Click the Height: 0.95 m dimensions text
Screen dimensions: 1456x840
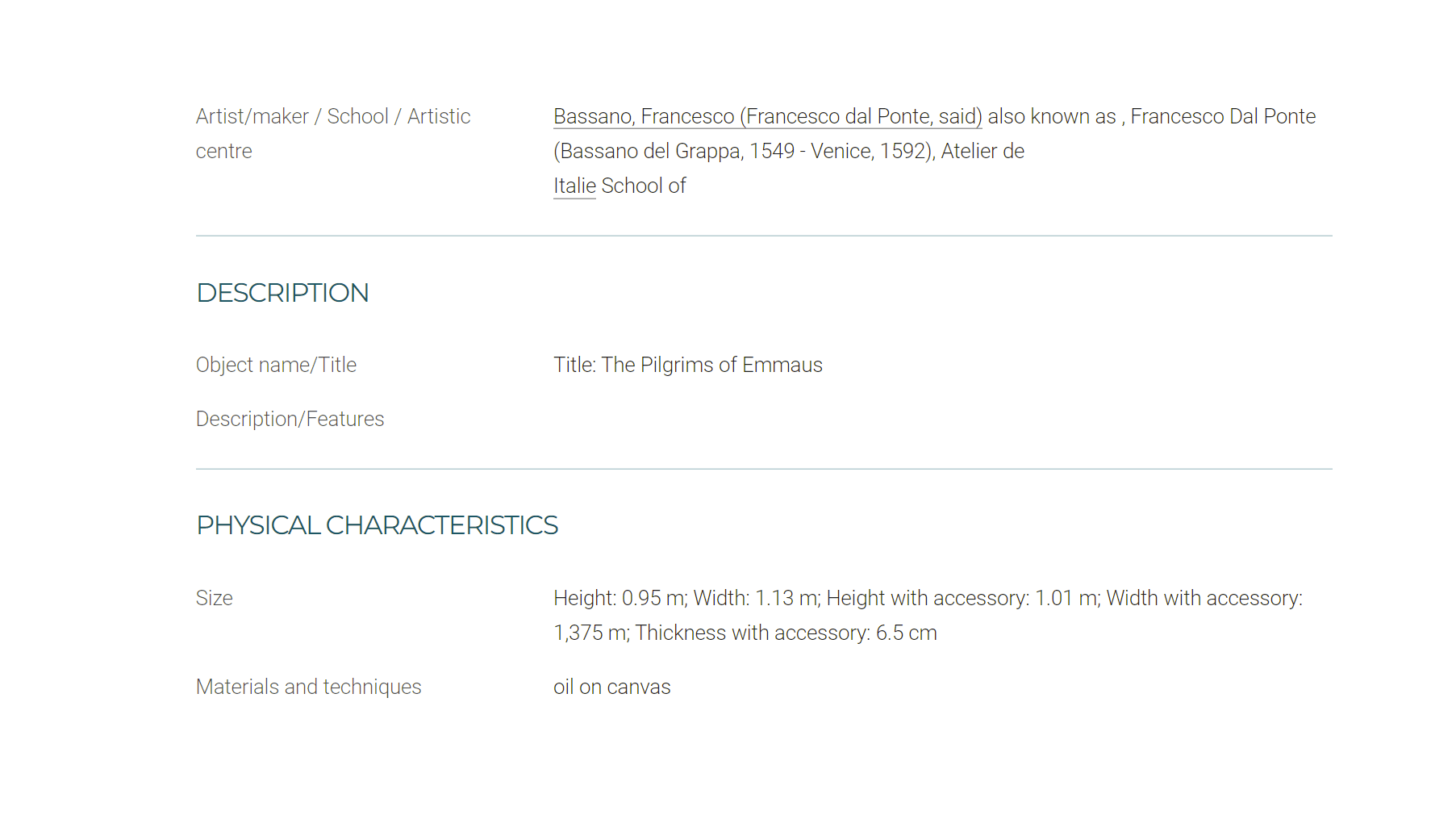(620, 599)
